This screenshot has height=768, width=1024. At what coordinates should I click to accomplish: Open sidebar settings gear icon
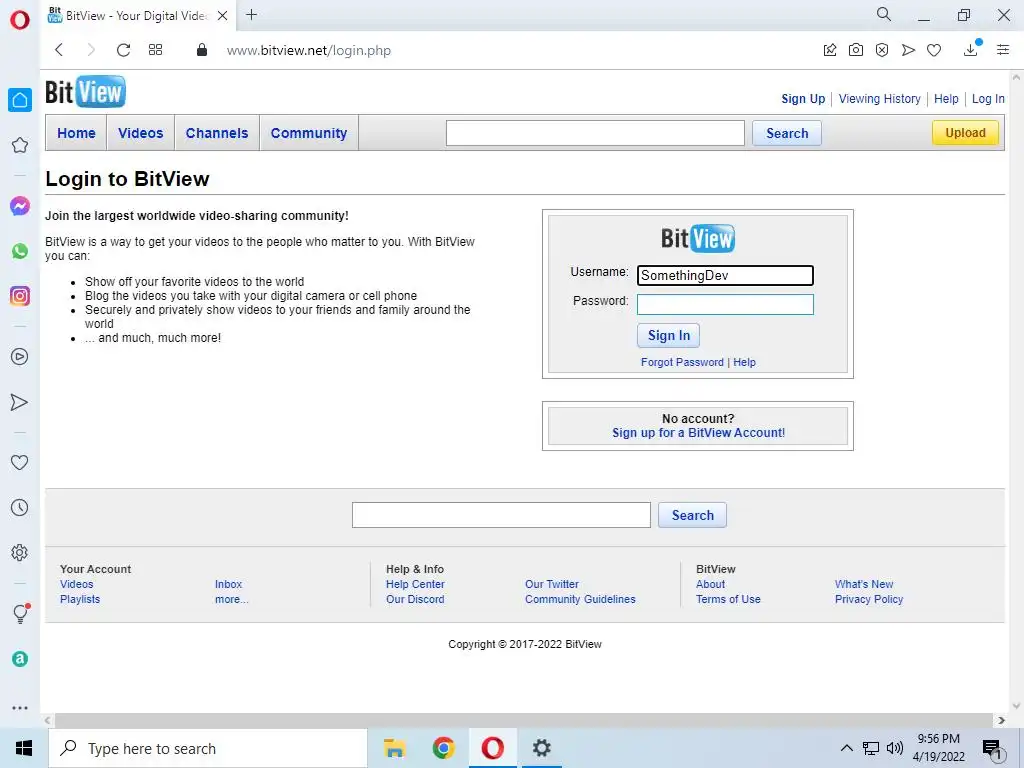20,552
